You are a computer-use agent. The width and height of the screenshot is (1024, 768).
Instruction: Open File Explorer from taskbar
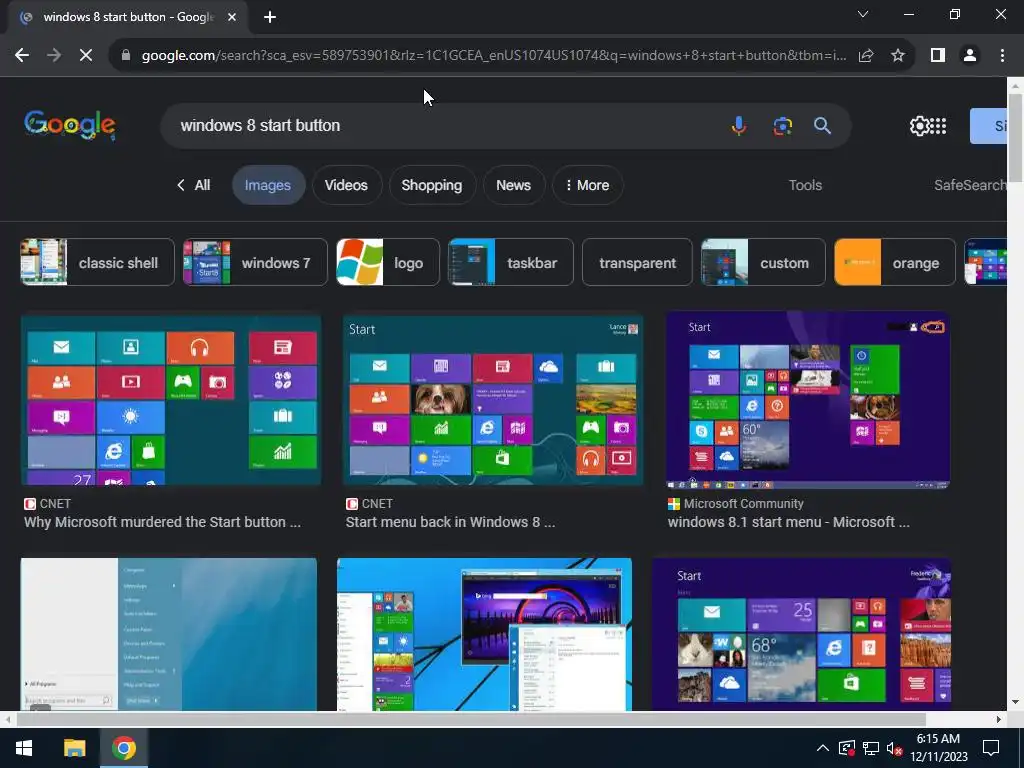click(x=74, y=748)
